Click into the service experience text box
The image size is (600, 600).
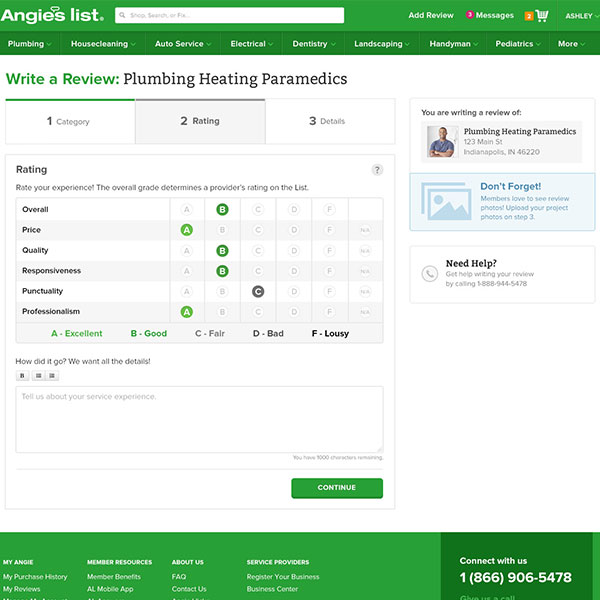(x=199, y=419)
